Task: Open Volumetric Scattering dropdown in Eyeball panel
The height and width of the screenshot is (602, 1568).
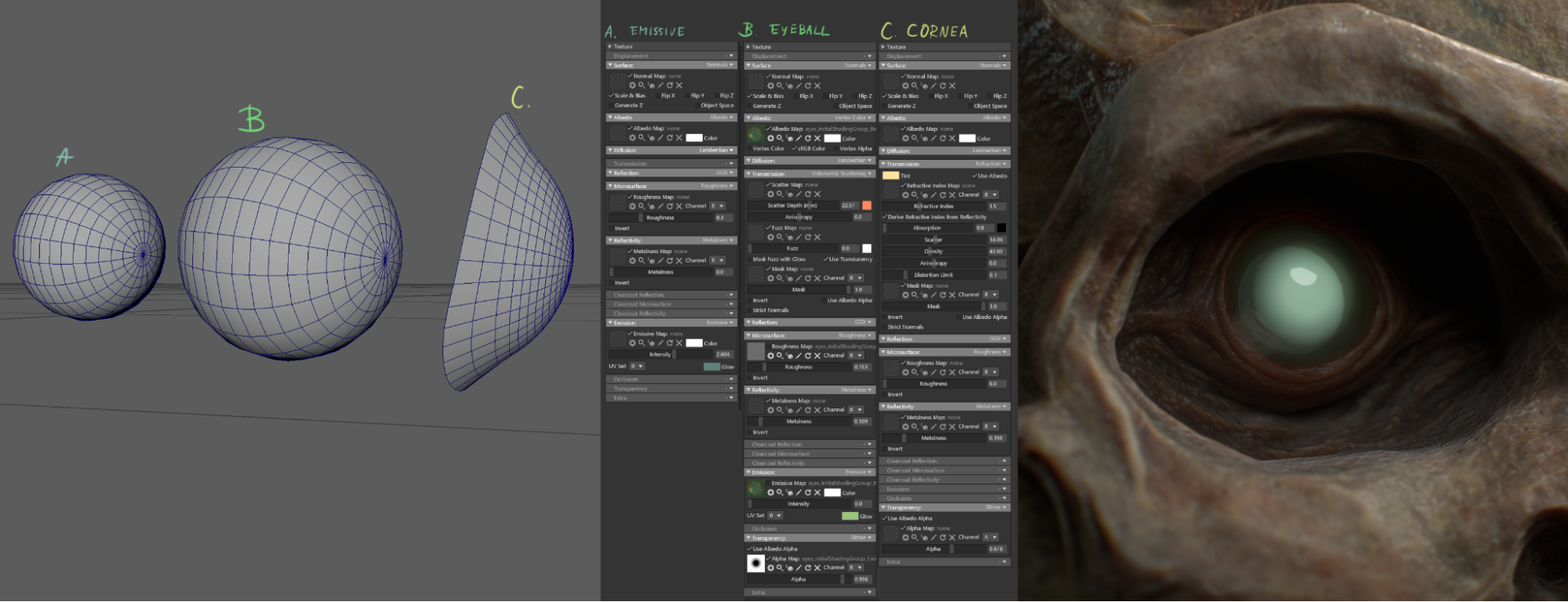Action: pyautogui.click(x=842, y=174)
